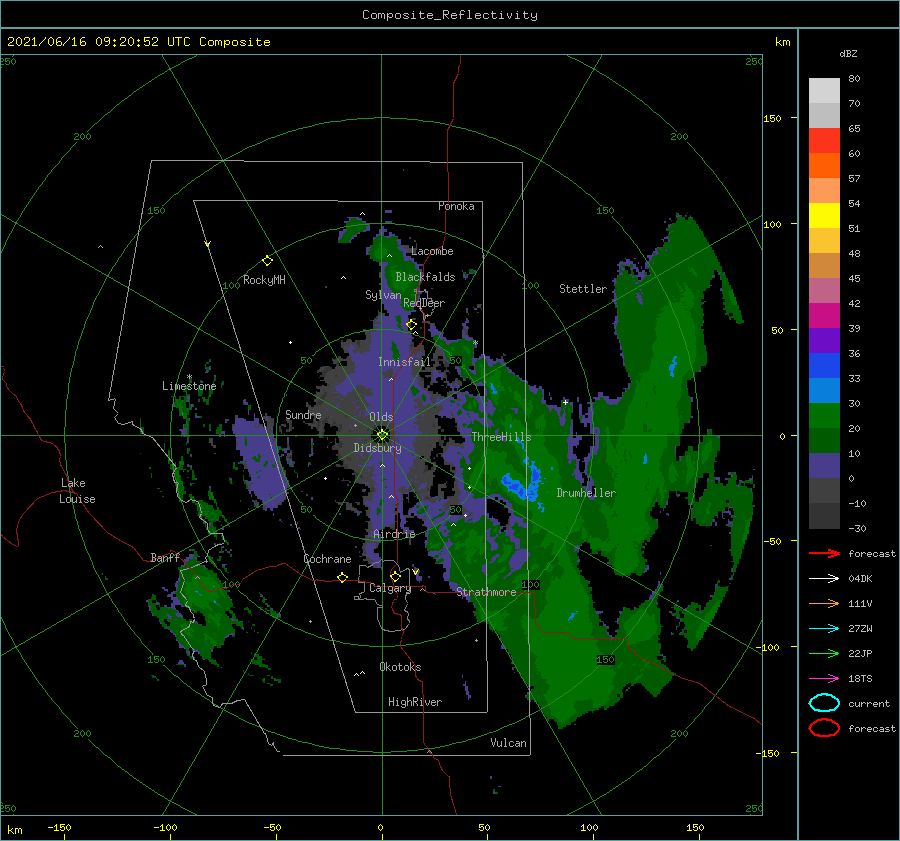Image resolution: width=900 pixels, height=841 pixels.
Task: Select the white 04DK arrow legend entry
Action: click(x=824, y=578)
